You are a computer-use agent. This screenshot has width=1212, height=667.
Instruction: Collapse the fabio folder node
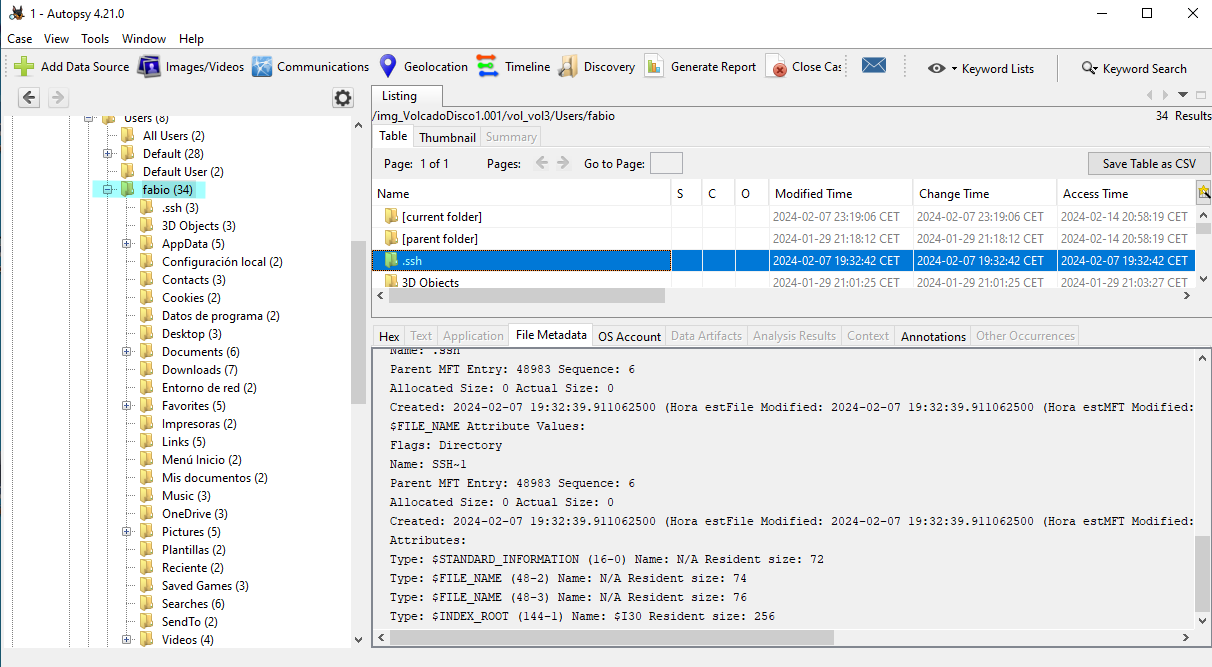click(108, 190)
